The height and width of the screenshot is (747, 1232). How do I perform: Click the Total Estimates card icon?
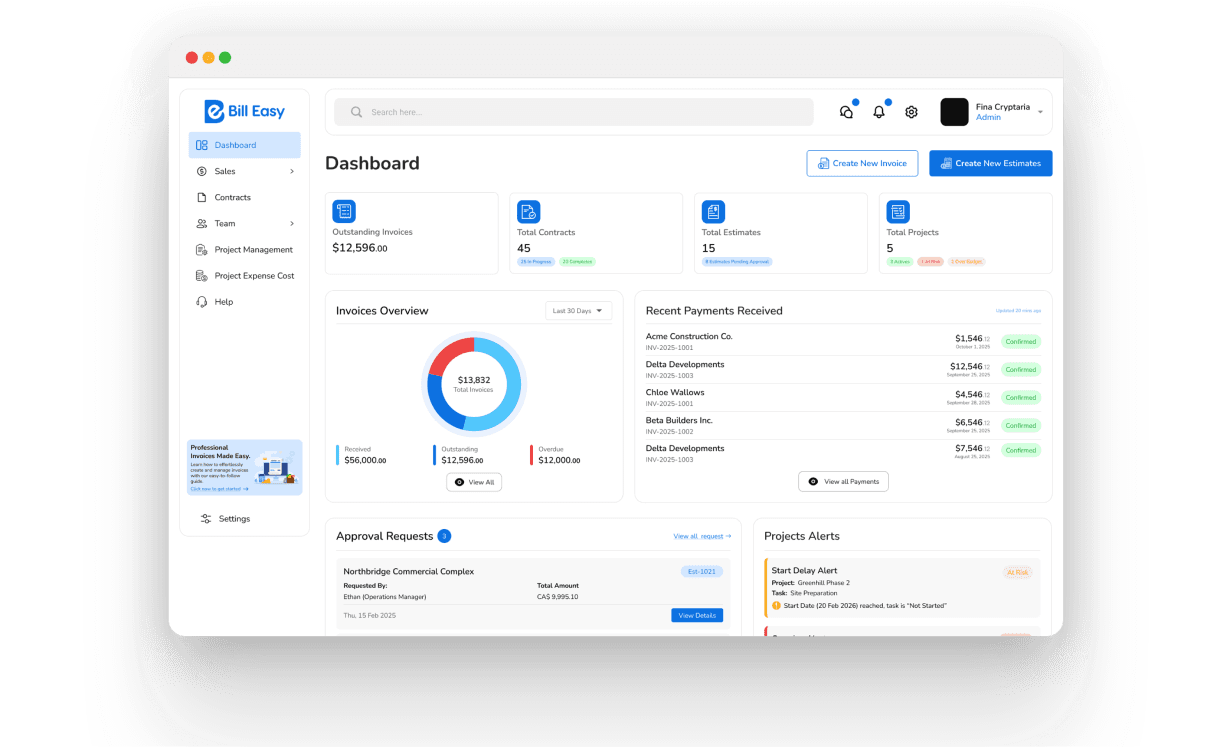[713, 211]
